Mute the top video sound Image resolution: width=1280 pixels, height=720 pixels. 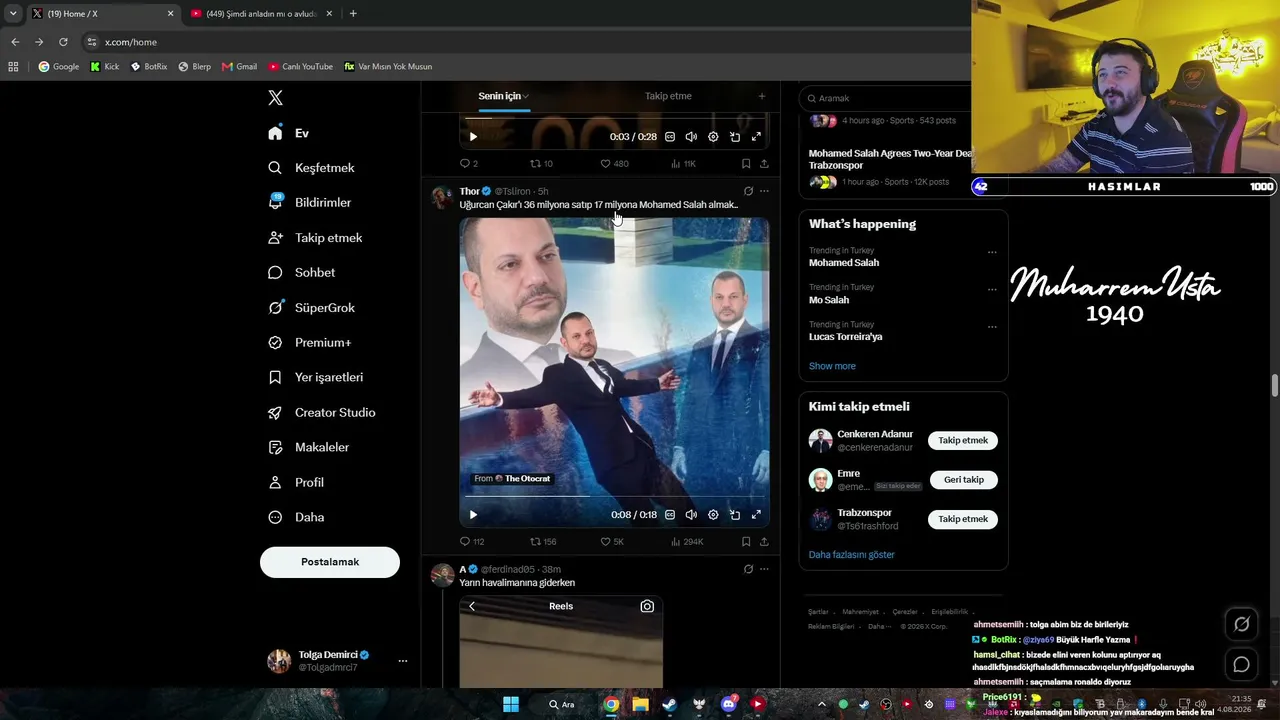691,137
